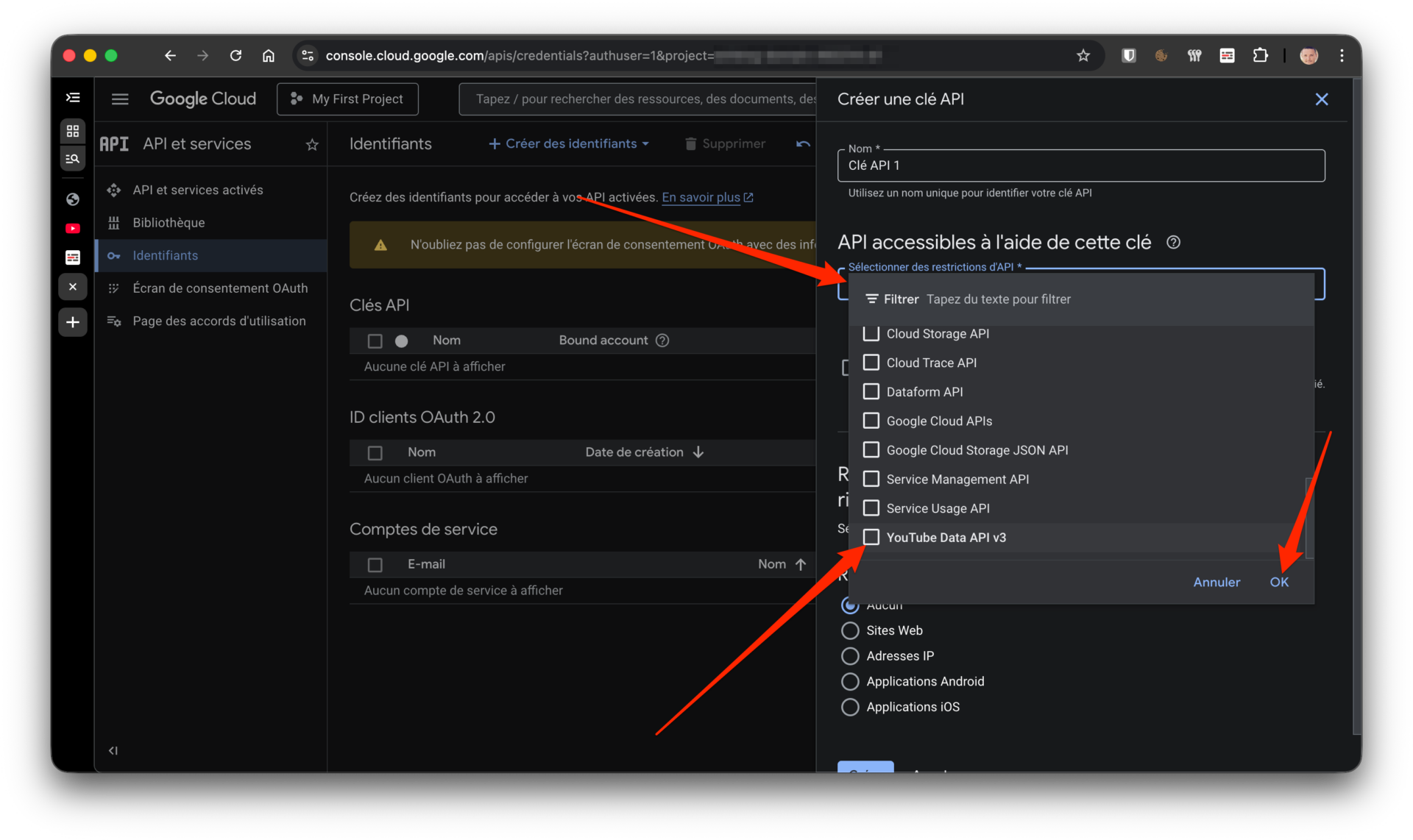Collapse the left navigation panel arrow
This screenshot has width=1413, height=840.
(113, 751)
